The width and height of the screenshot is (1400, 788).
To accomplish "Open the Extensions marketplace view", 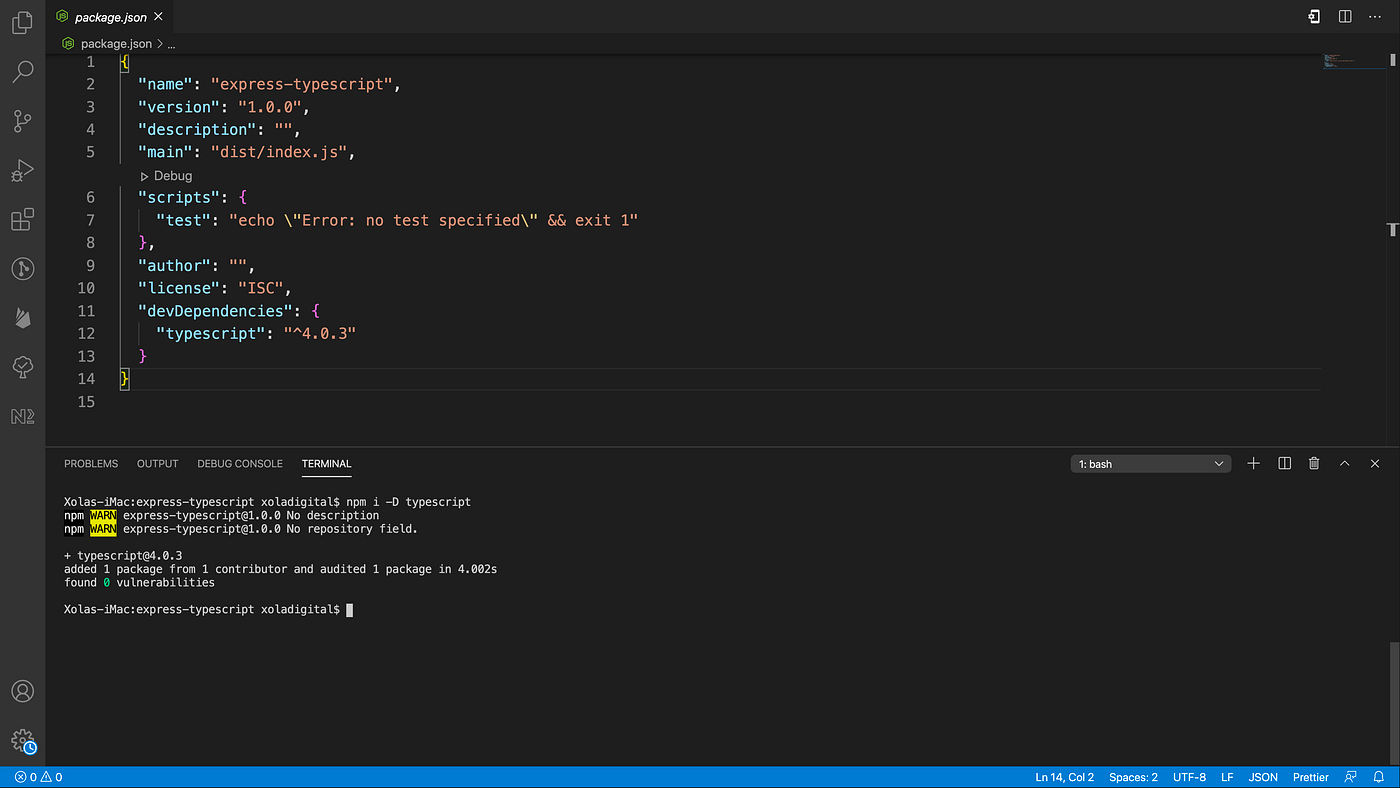I will 22,219.
